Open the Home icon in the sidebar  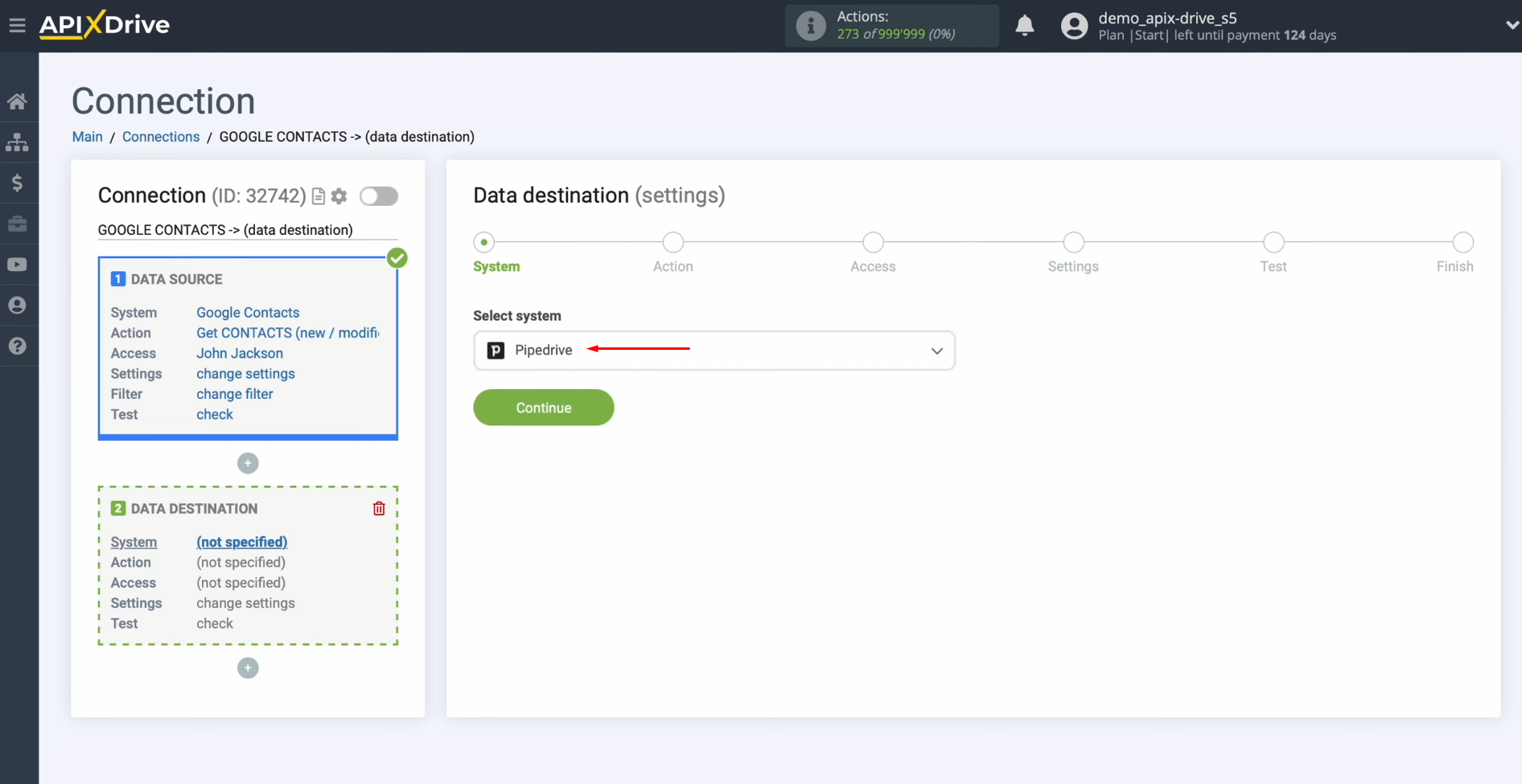(18, 101)
